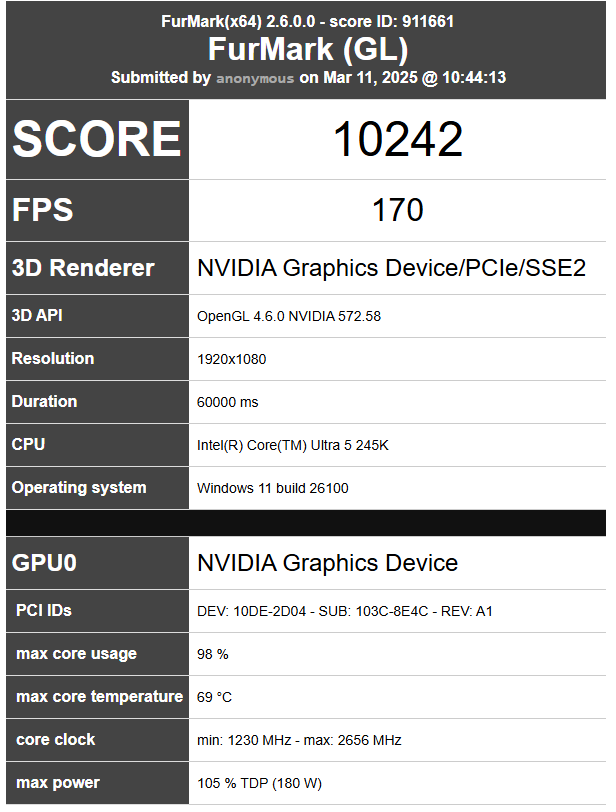Screen dimensions: 616x812
Task: Click the core clock min-max MHz value
Action: 299,740
